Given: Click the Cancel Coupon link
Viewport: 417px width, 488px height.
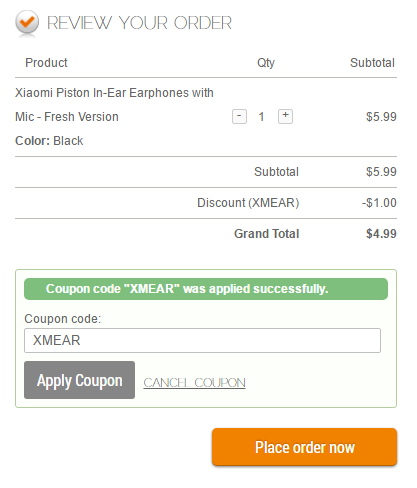Looking at the screenshot, I should coord(194,383).
